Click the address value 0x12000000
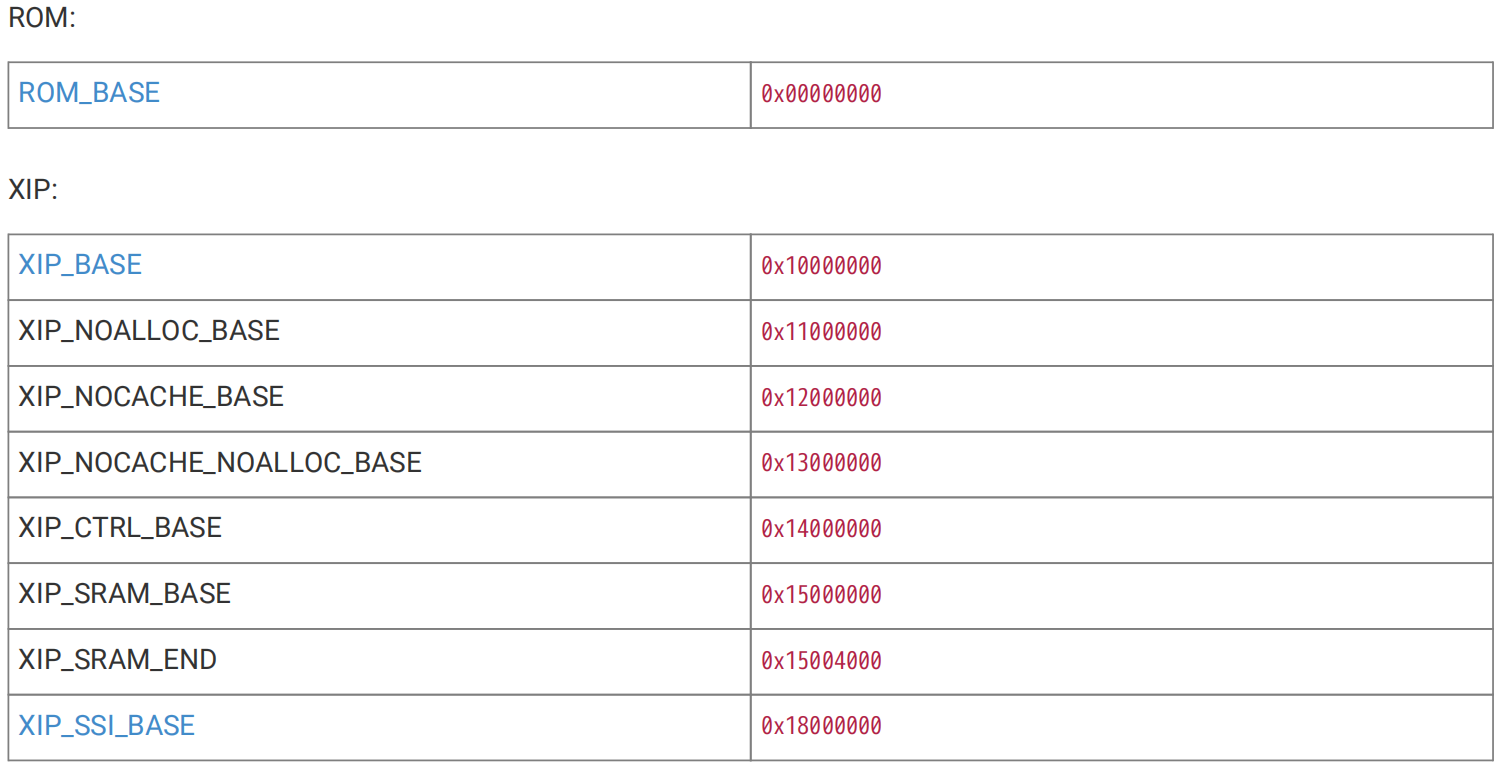This screenshot has width=1497, height=766. pyautogui.click(x=821, y=398)
